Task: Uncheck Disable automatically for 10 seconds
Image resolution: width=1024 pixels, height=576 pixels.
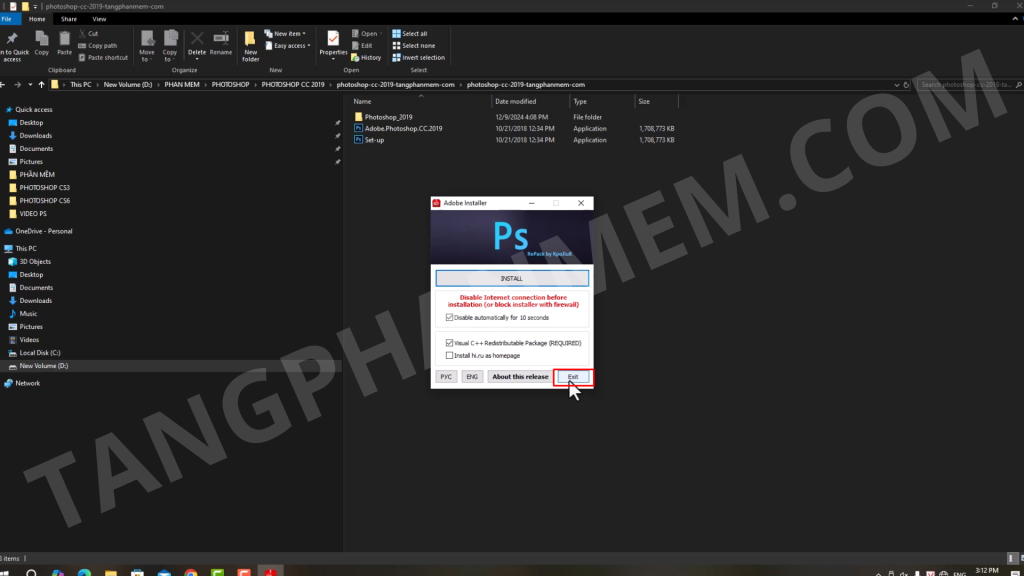Action: [449, 318]
